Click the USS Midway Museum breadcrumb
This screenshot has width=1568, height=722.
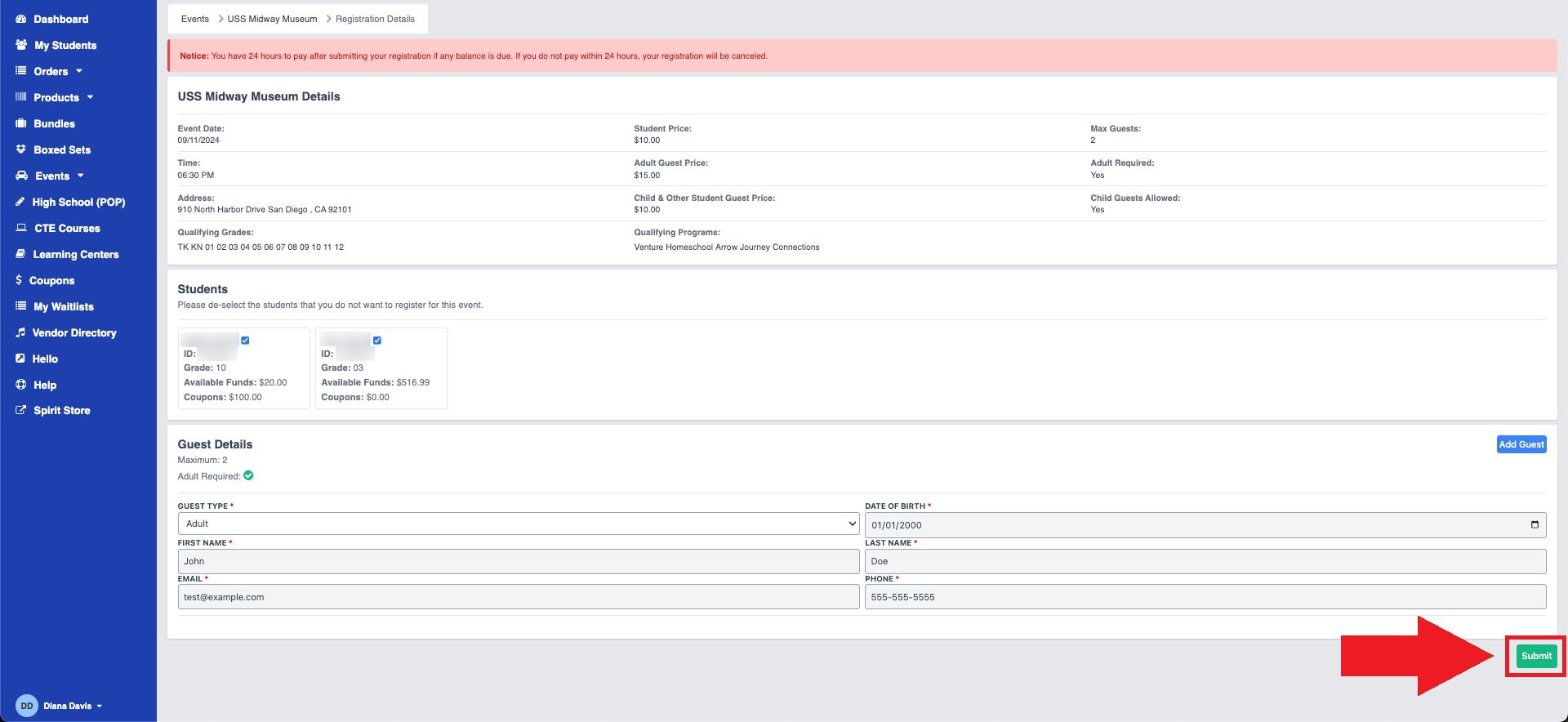[x=272, y=19]
